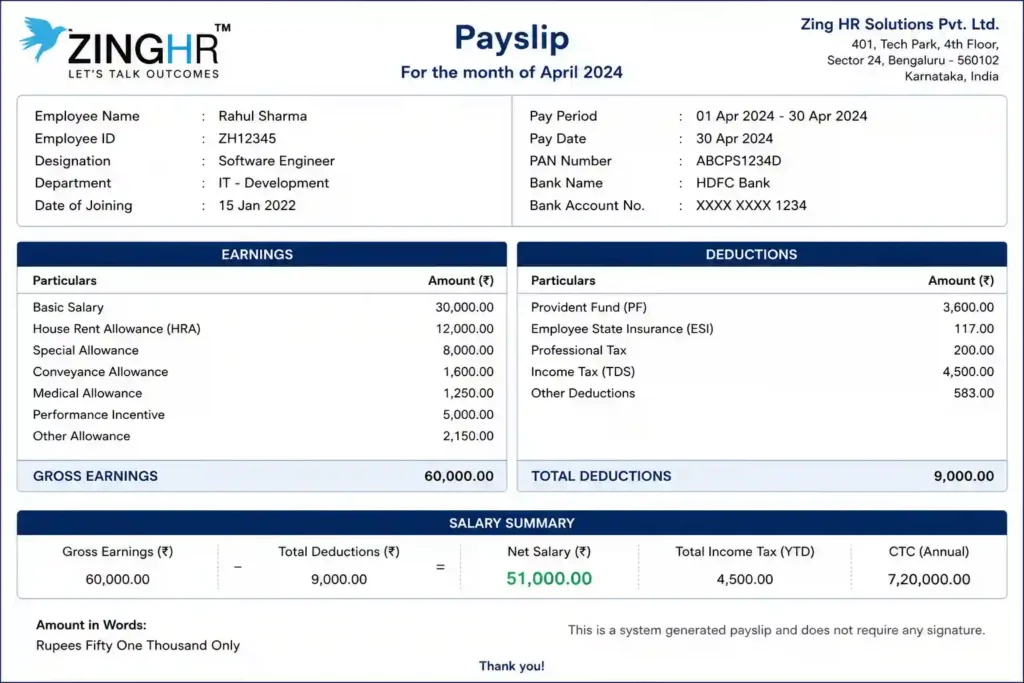Select "Rupees Fifty One Thousand Only" text
This screenshot has width=1024, height=683.
138,646
